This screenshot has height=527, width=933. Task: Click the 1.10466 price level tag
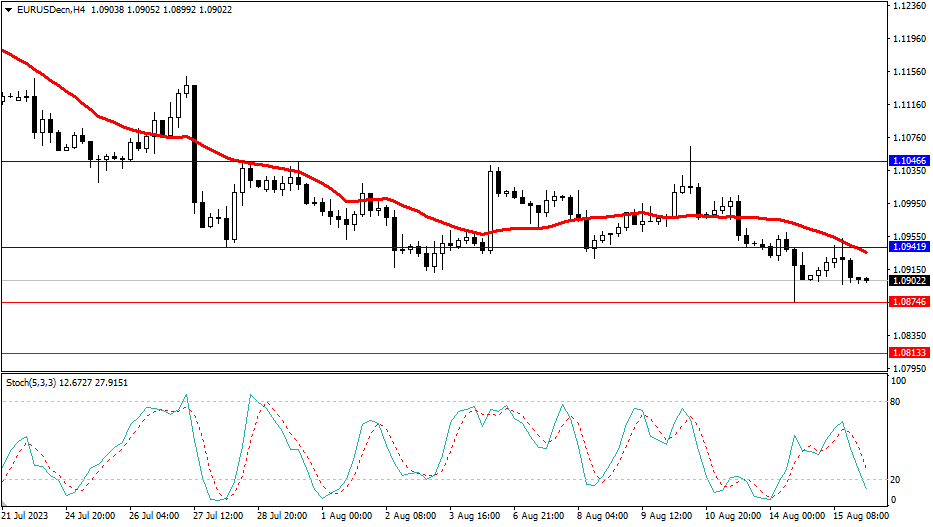point(908,161)
